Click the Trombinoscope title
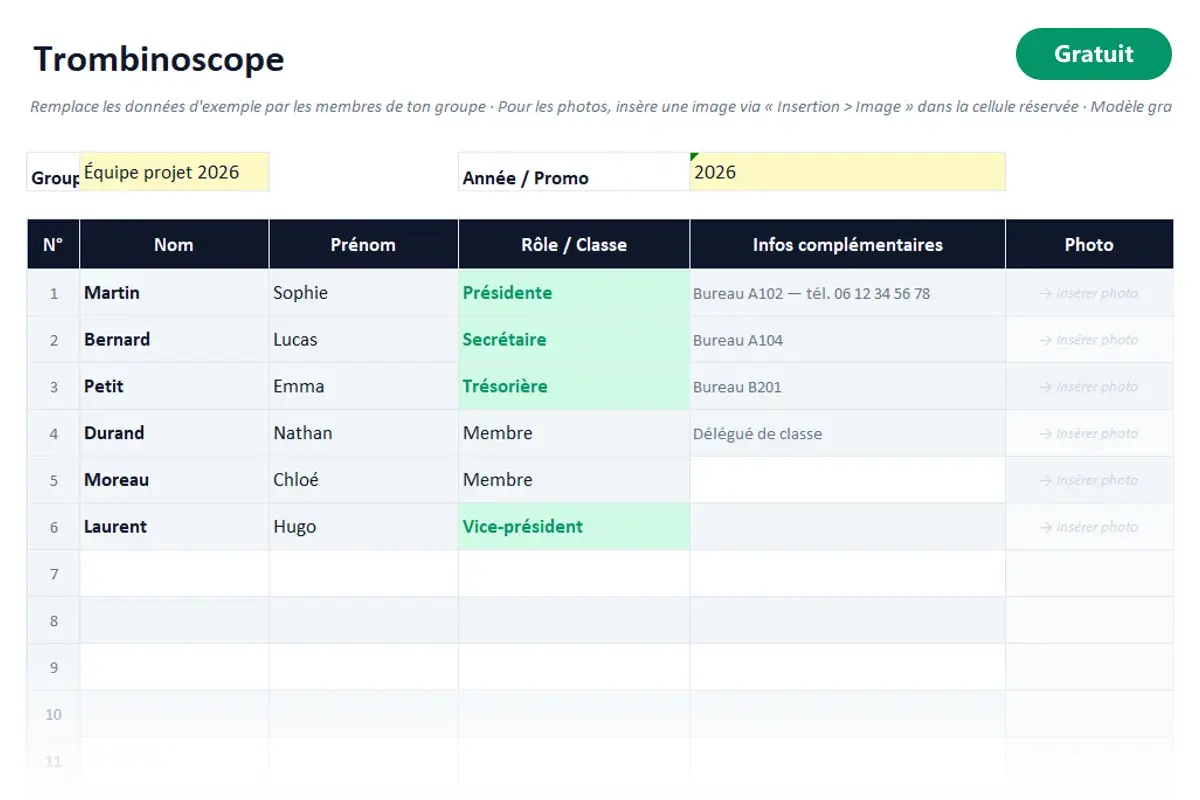Screen dimensions: 1200x800 point(159,59)
